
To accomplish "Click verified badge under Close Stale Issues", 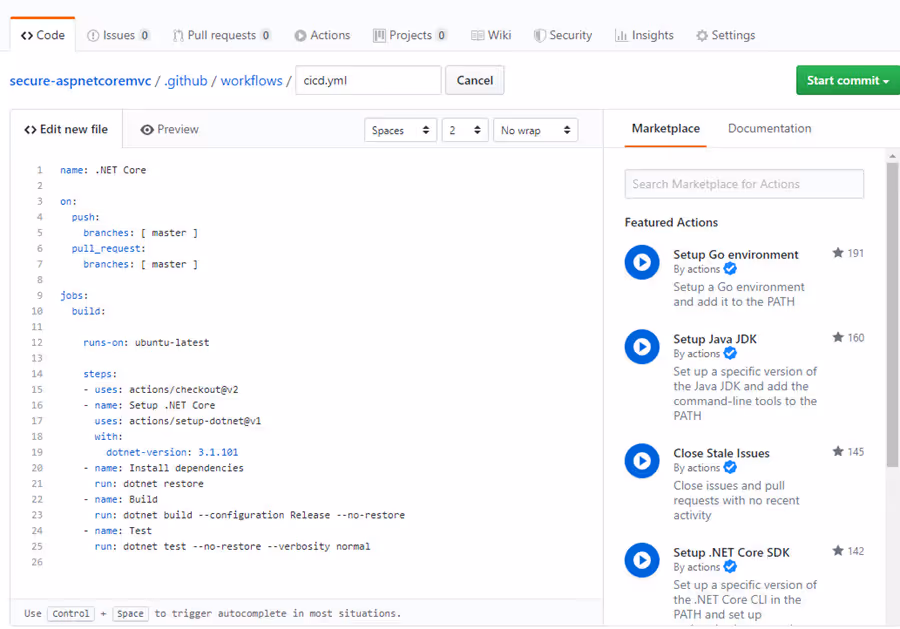I will [730, 467].
